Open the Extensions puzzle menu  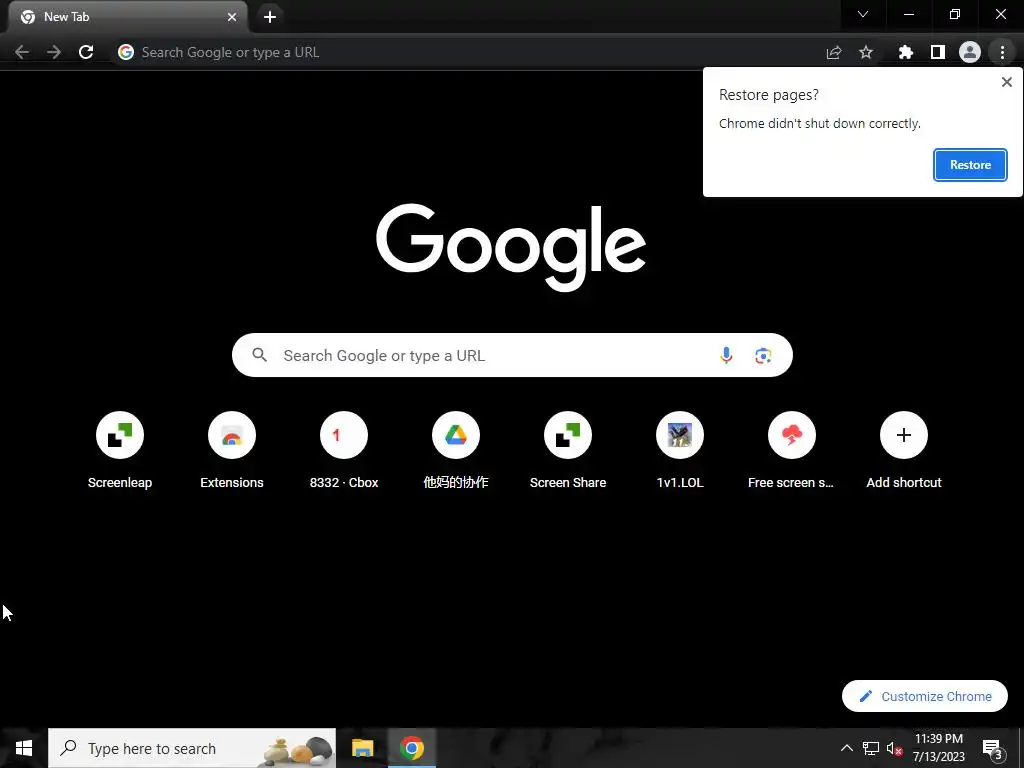(x=906, y=52)
